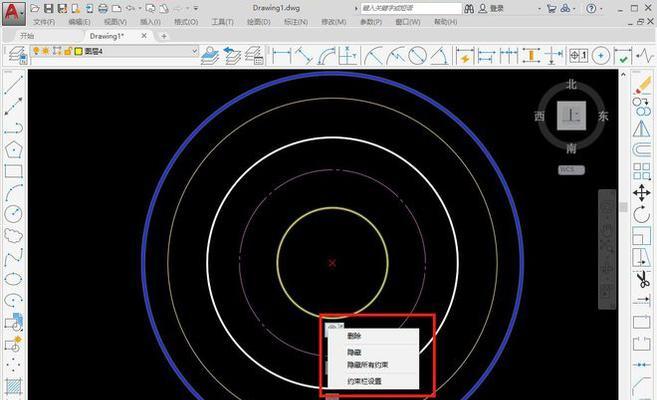Select the Linear dimension tool
The width and height of the screenshot is (657, 400).
click(x=281, y=56)
